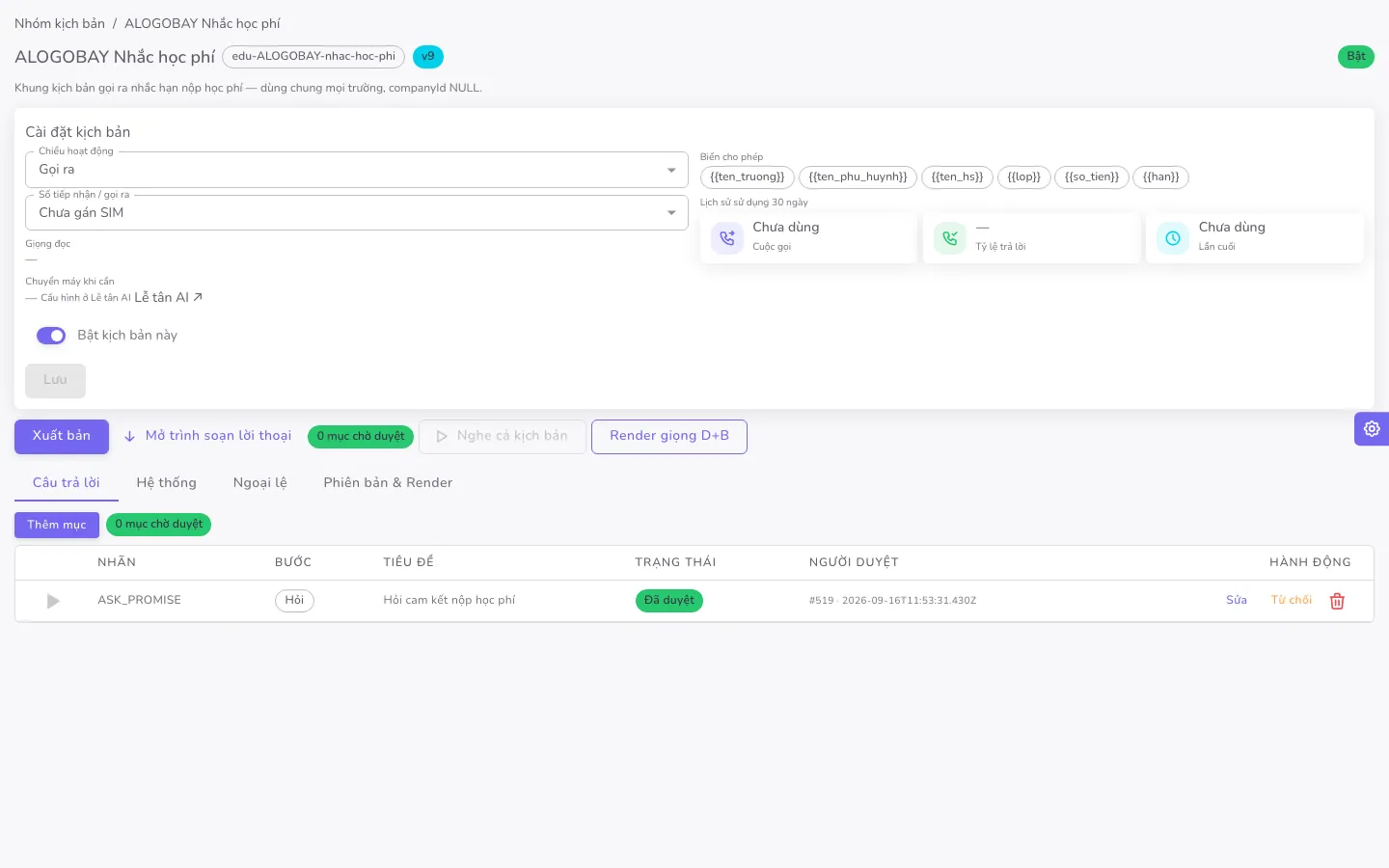This screenshot has width=1389, height=868.
Task: Open the Số tiếp nhận / gọi ra dropdown
Action: pos(356,213)
